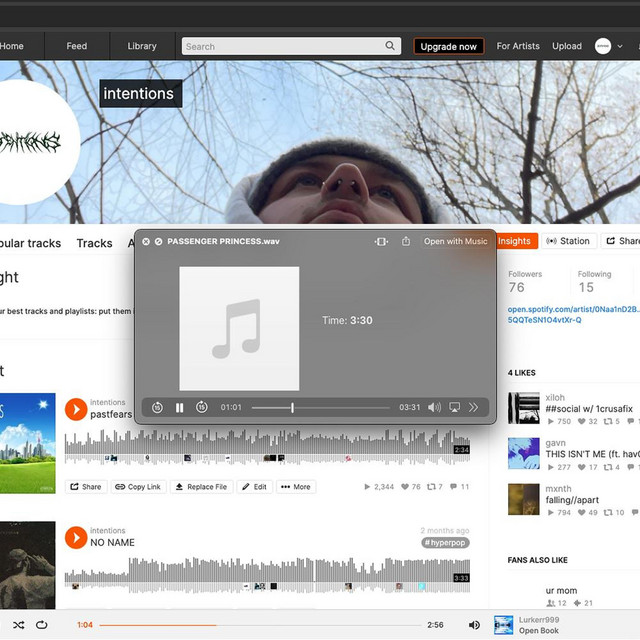Viewport: 640px width, 640px height.
Task: Open the profile avatar dropdown menu
Action: point(608,46)
